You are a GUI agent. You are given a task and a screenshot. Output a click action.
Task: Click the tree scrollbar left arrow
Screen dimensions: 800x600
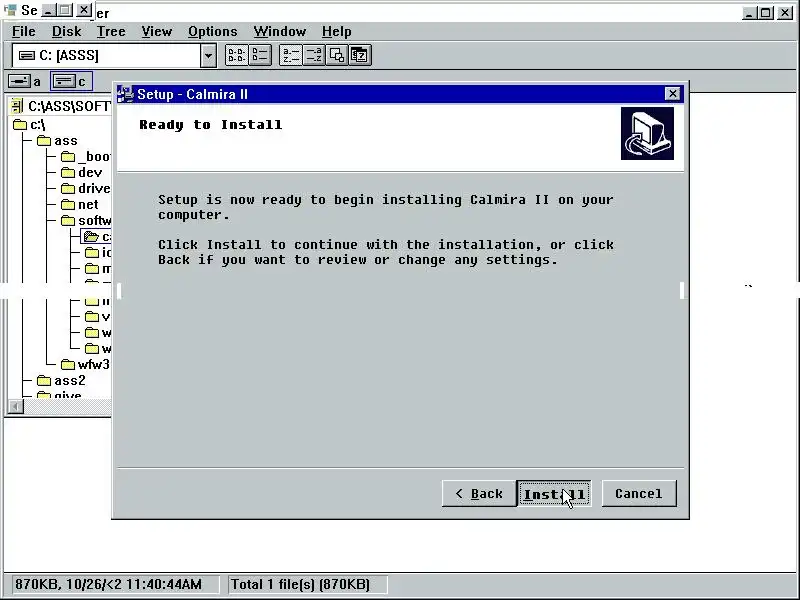click(x=15, y=407)
